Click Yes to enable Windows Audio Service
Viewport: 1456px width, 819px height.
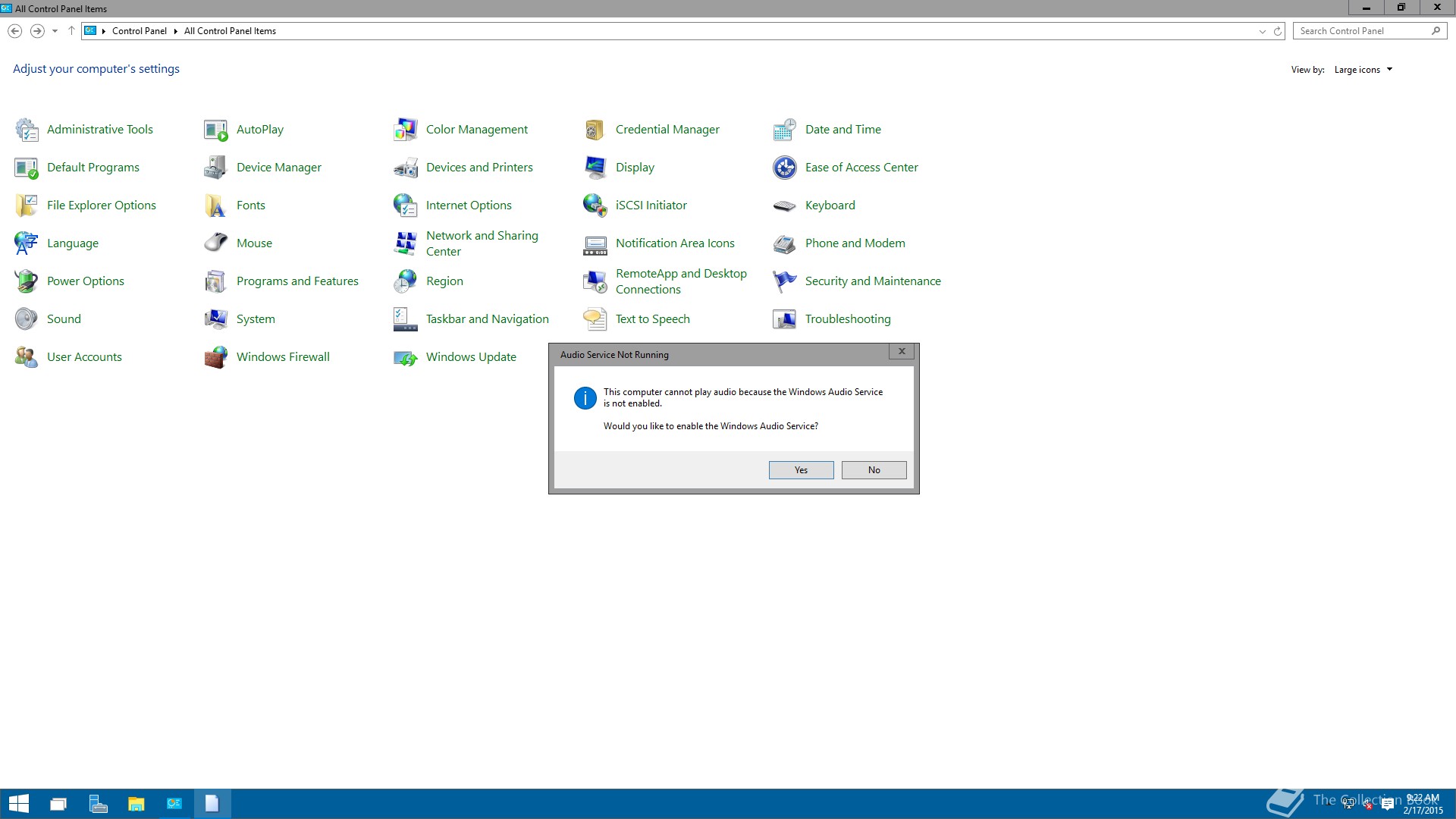point(801,470)
